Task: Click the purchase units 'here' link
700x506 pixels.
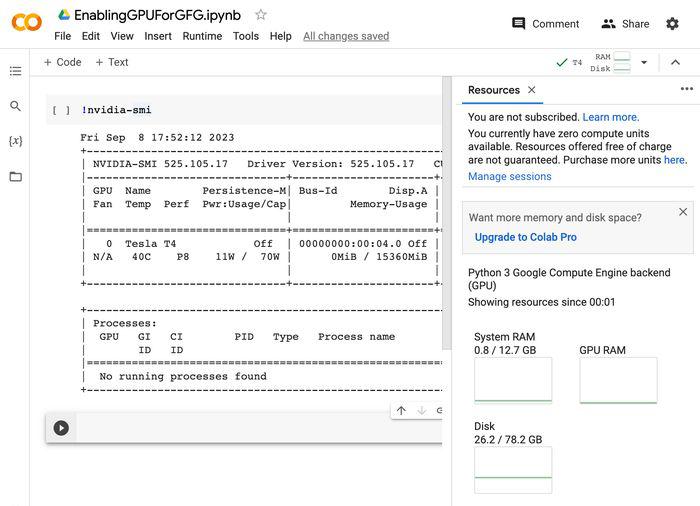Action: tap(675, 160)
